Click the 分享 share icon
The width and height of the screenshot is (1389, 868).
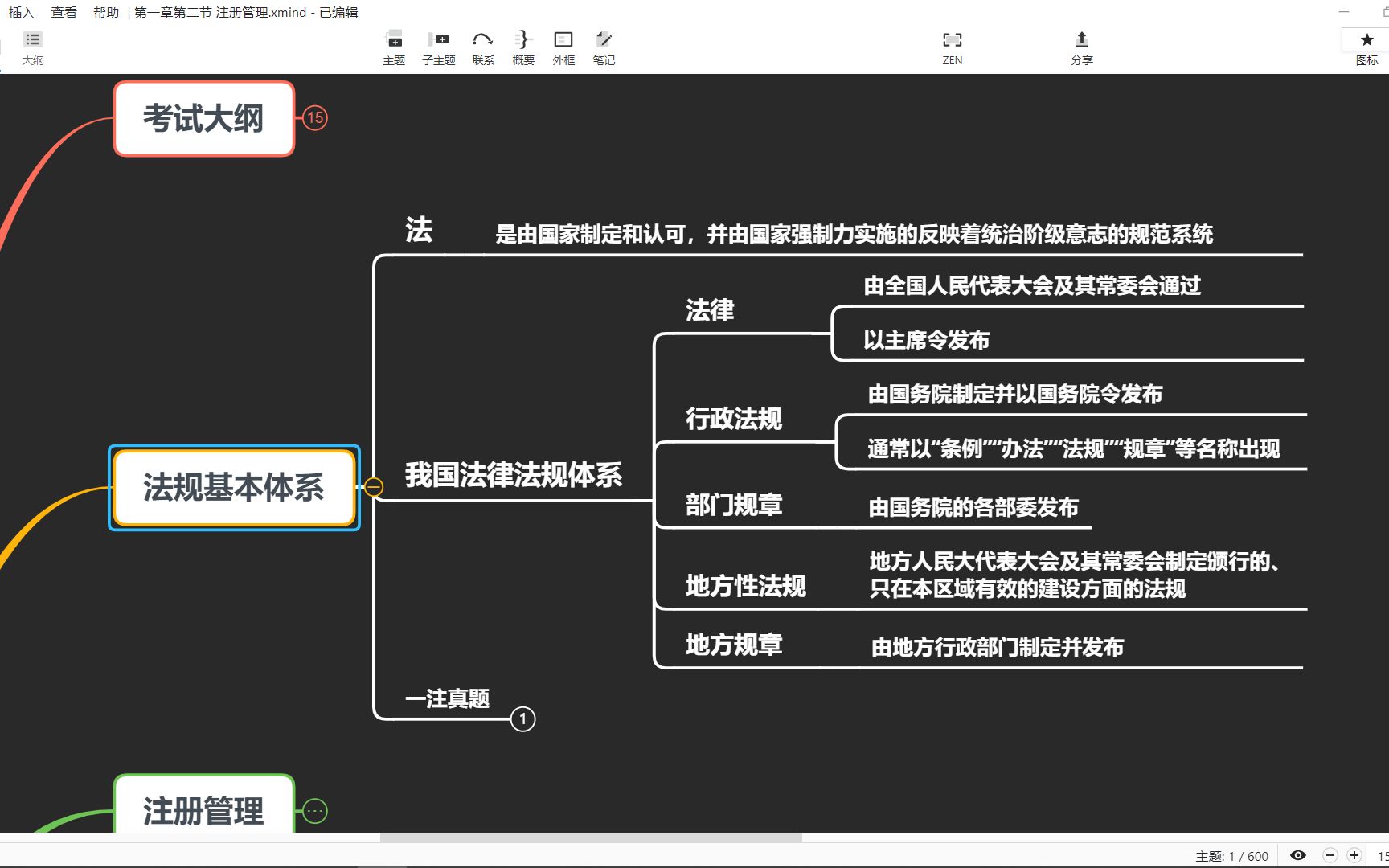pos(1082,47)
